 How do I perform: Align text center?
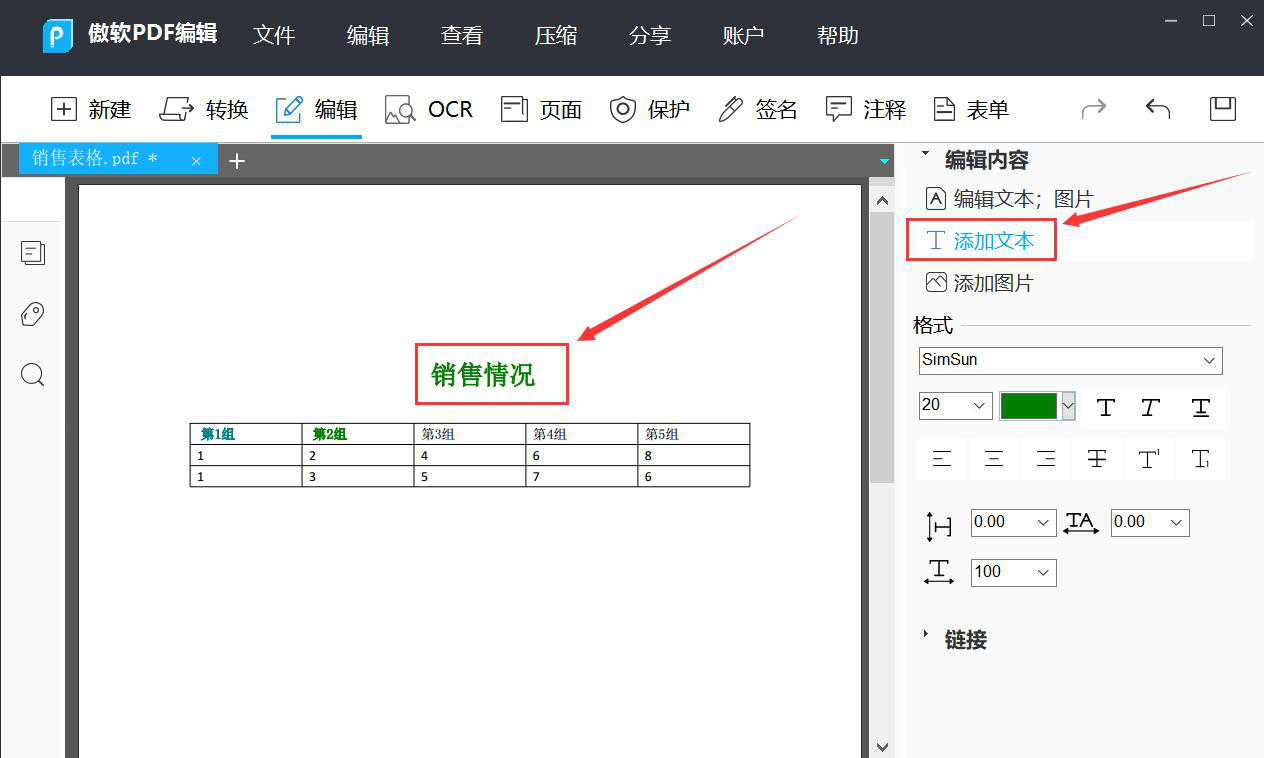point(993,459)
